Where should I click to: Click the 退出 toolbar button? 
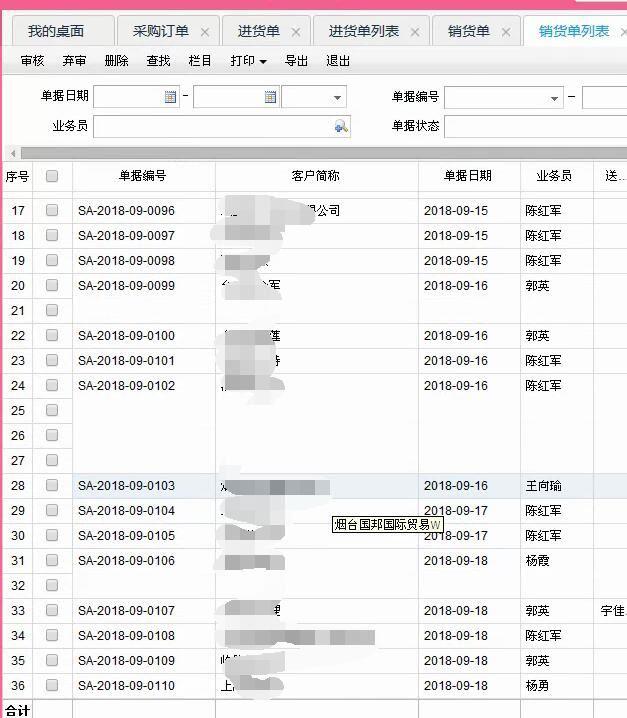click(x=338, y=61)
